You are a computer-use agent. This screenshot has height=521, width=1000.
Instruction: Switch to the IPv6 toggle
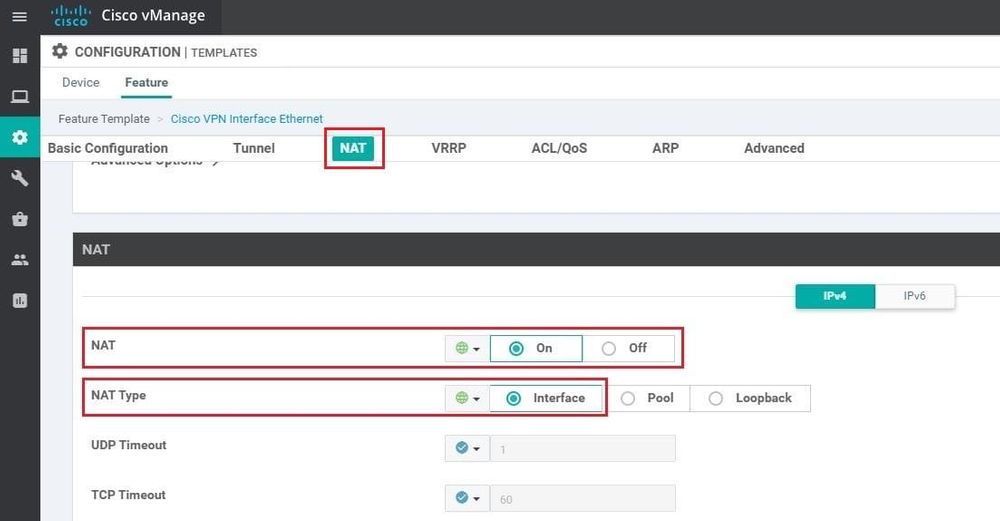pos(915,296)
